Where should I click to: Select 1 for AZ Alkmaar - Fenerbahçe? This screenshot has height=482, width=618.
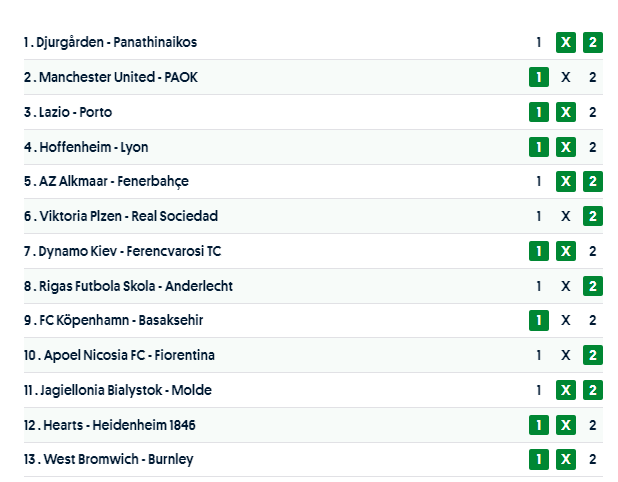[538, 181]
